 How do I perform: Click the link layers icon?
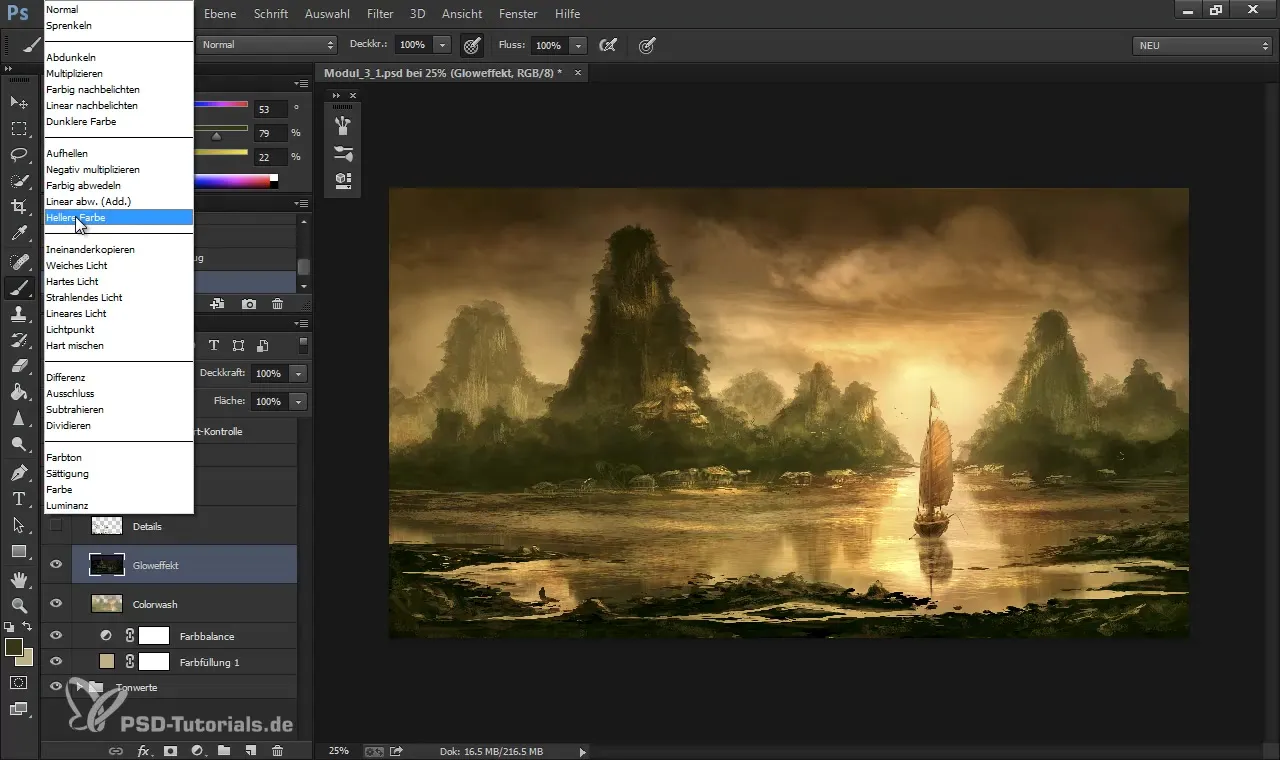coord(116,750)
